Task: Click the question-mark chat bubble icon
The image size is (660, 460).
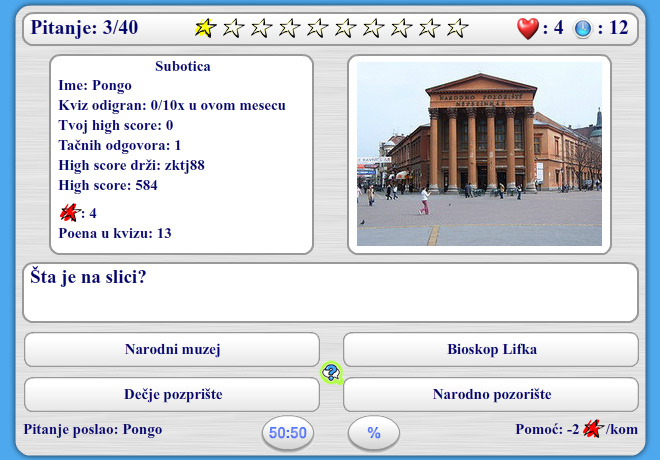Action: tap(331, 372)
